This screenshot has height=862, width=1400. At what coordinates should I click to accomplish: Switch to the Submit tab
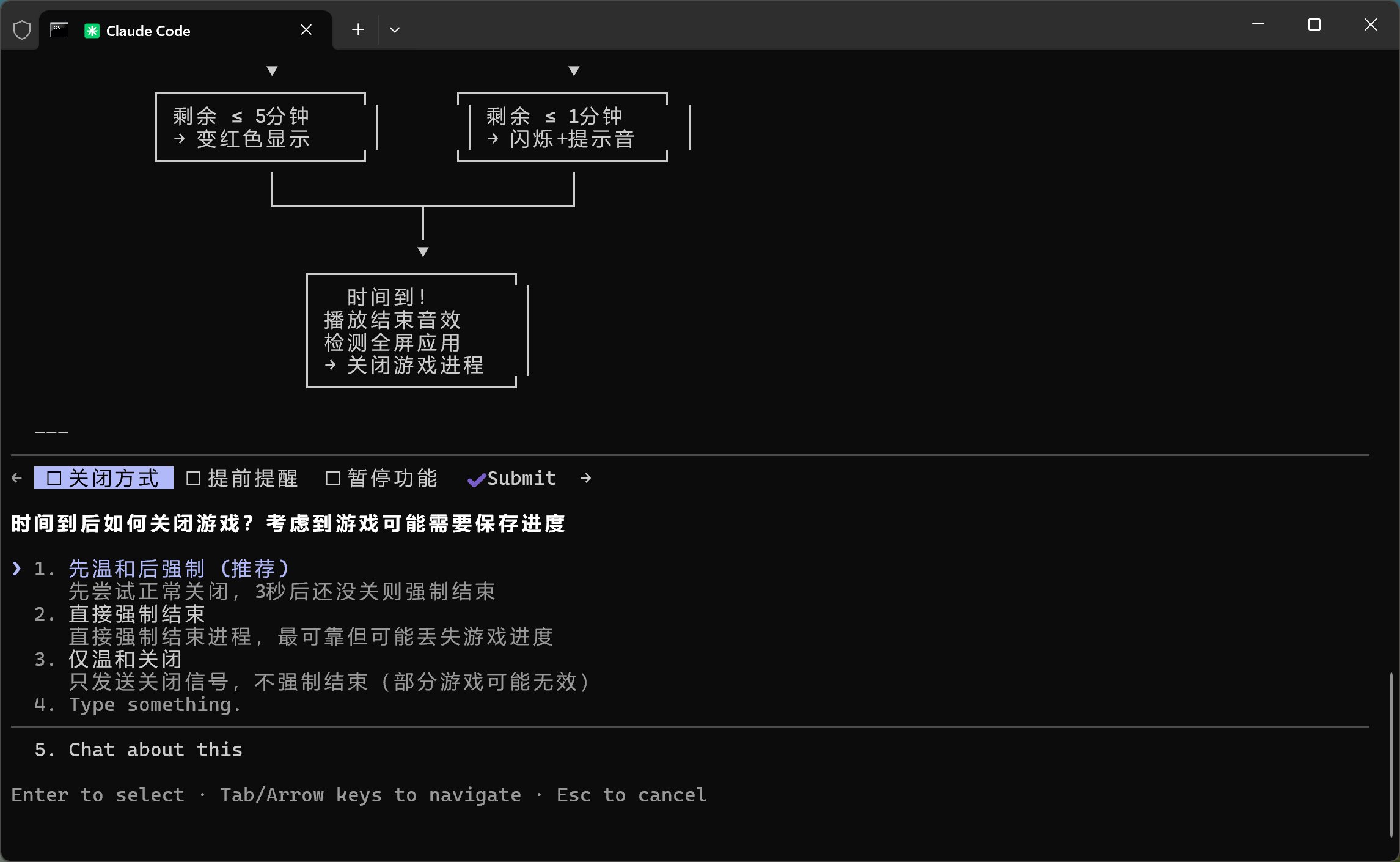tap(521, 478)
